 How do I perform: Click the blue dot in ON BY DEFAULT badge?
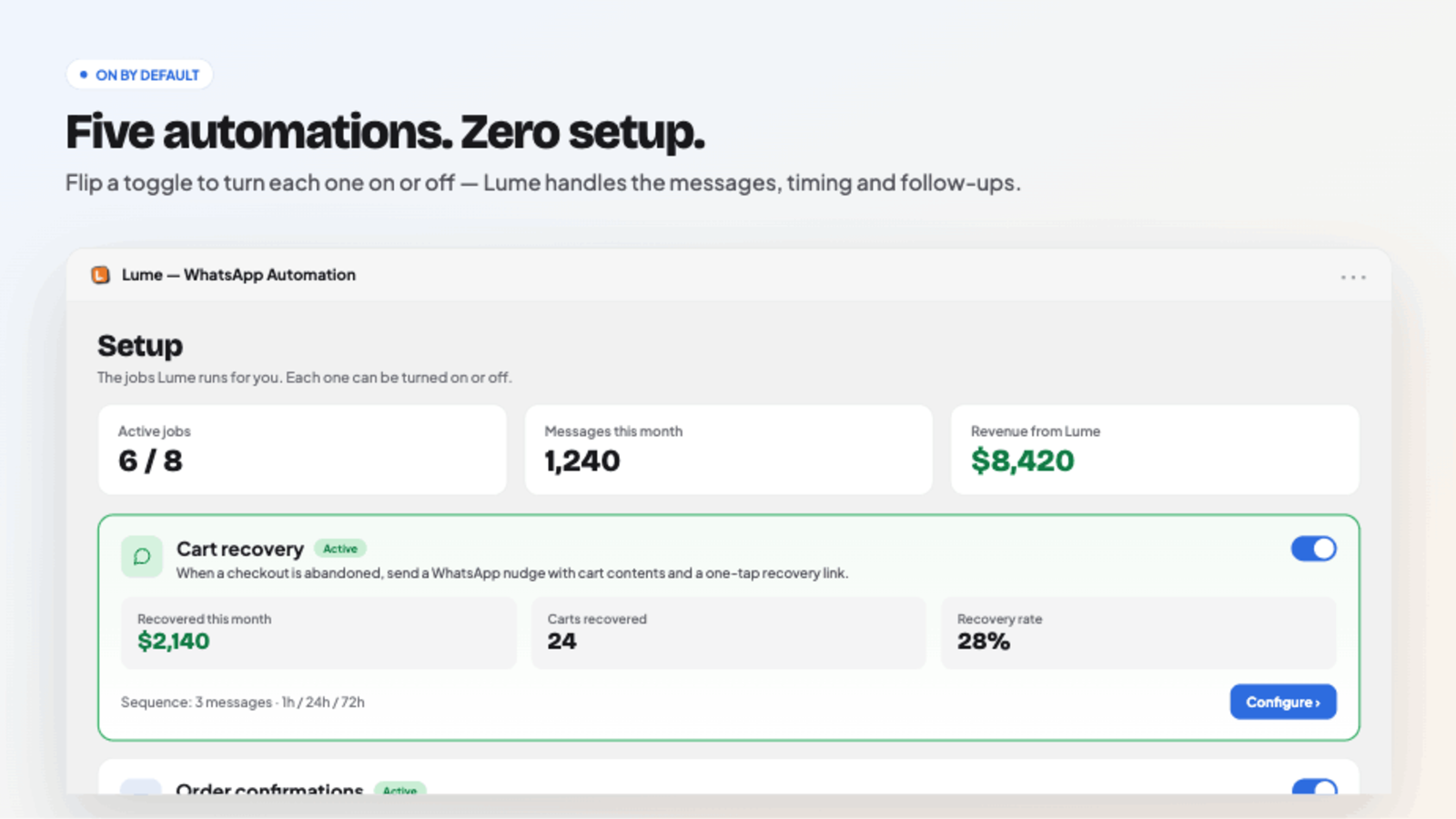(84, 75)
